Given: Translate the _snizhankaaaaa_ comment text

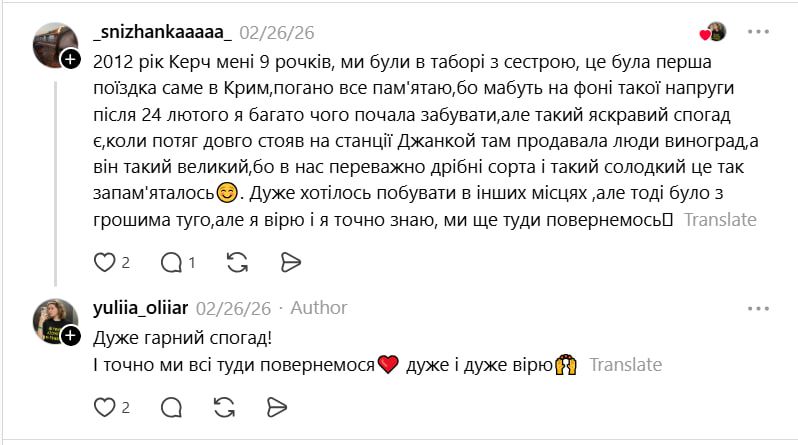Looking at the screenshot, I should pos(720,219).
